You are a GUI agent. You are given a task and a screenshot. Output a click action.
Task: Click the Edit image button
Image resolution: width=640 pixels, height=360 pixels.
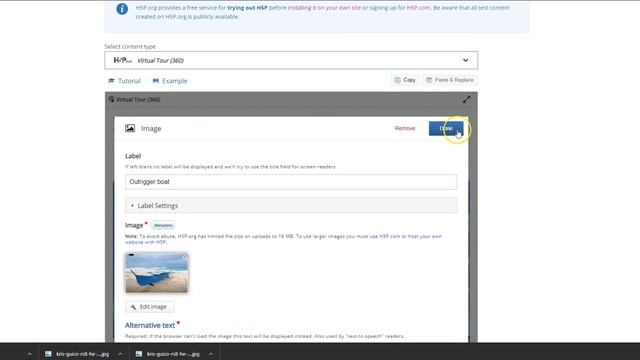click(x=149, y=307)
